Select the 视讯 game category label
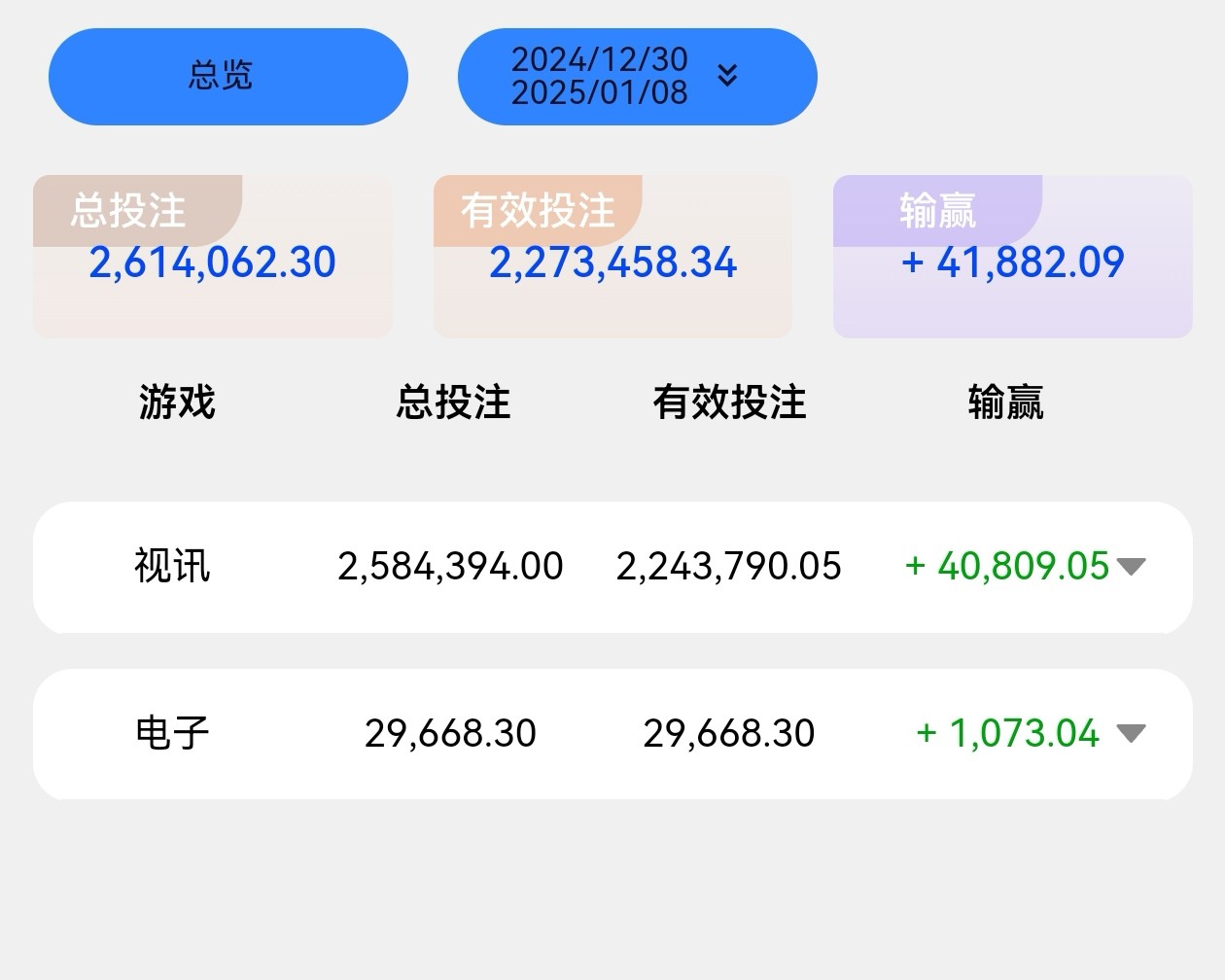The width and height of the screenshot is (1225, 980). tap(172, 566)
